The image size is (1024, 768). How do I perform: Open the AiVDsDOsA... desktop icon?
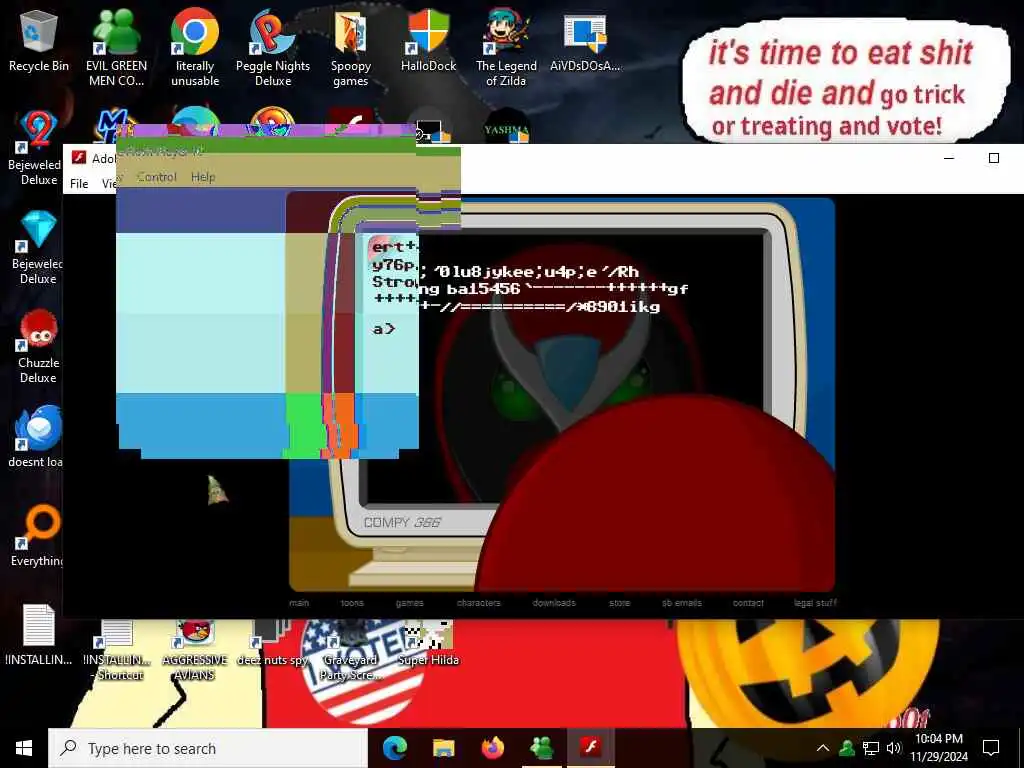coord(585,42)
